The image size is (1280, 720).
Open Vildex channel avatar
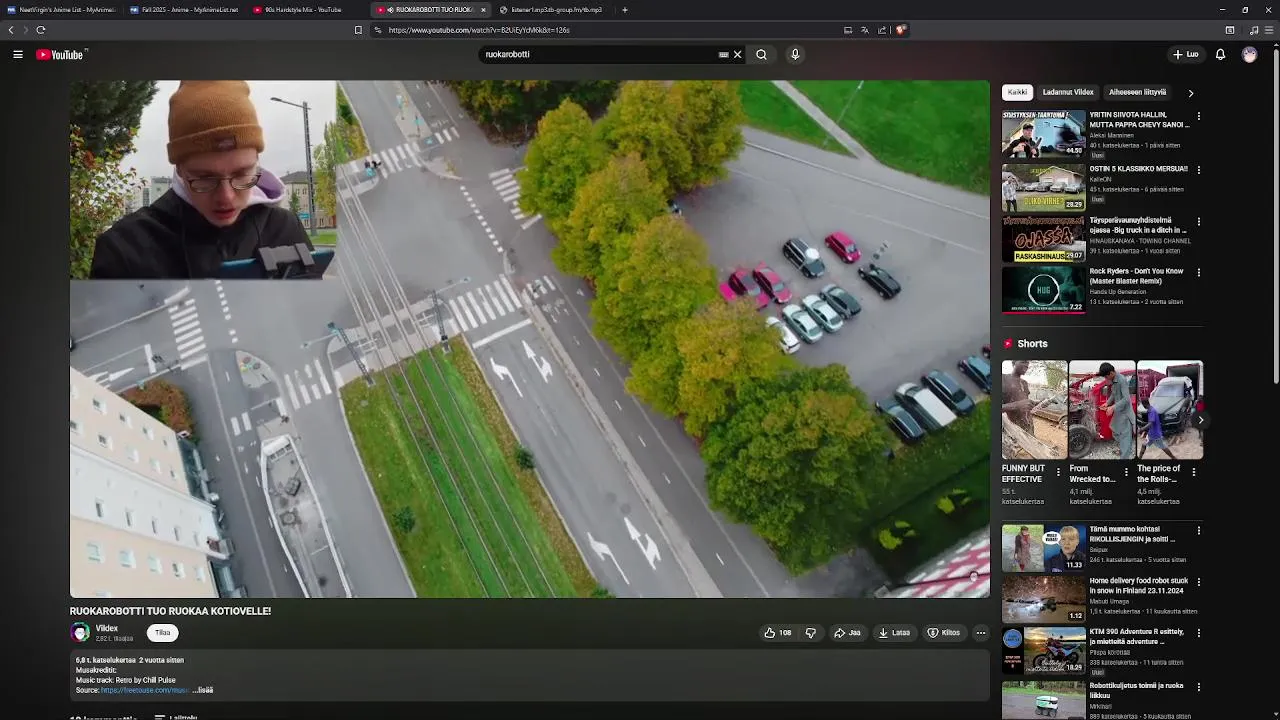(80, 633)
